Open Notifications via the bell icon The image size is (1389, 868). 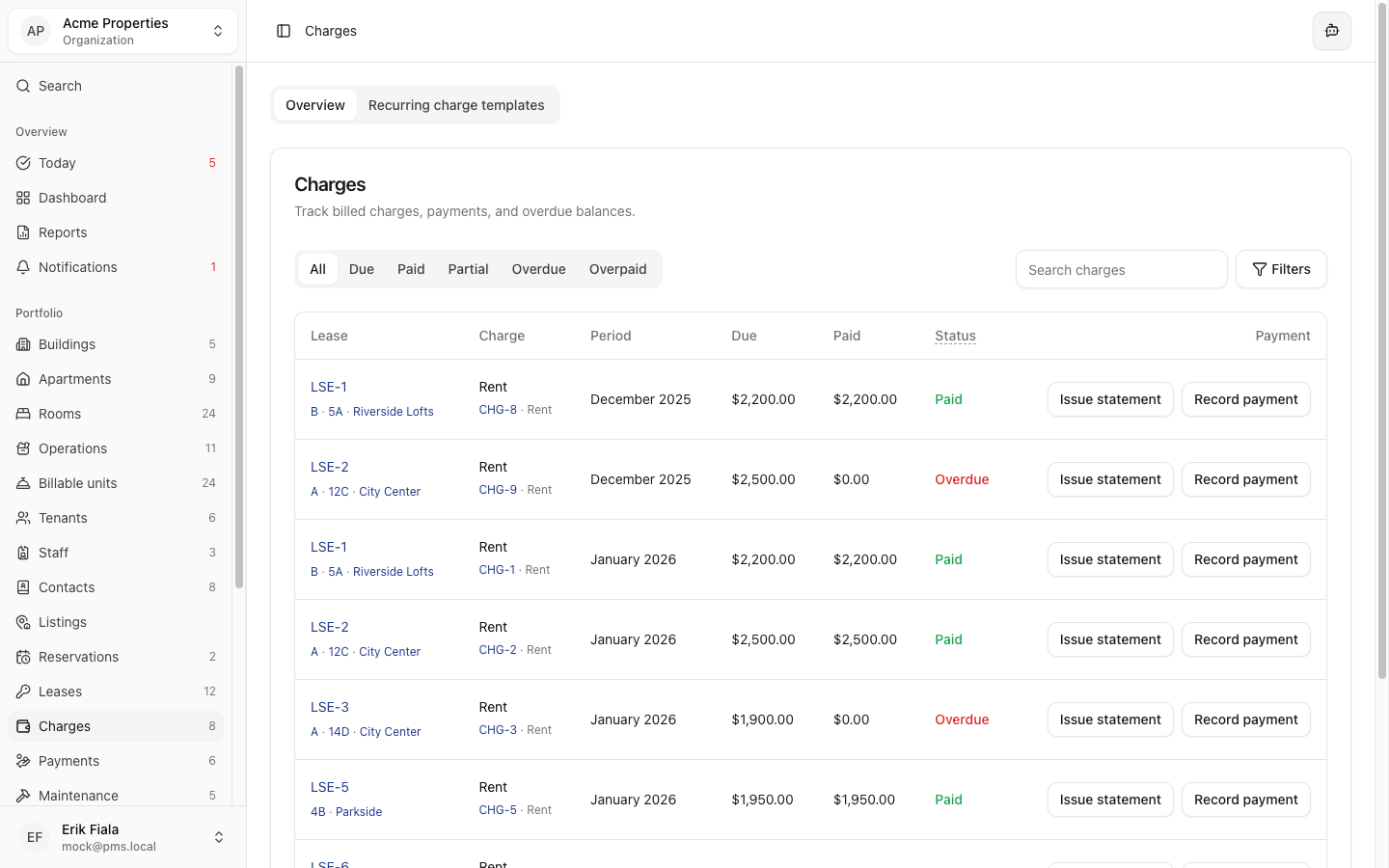(x=23, y=267)
